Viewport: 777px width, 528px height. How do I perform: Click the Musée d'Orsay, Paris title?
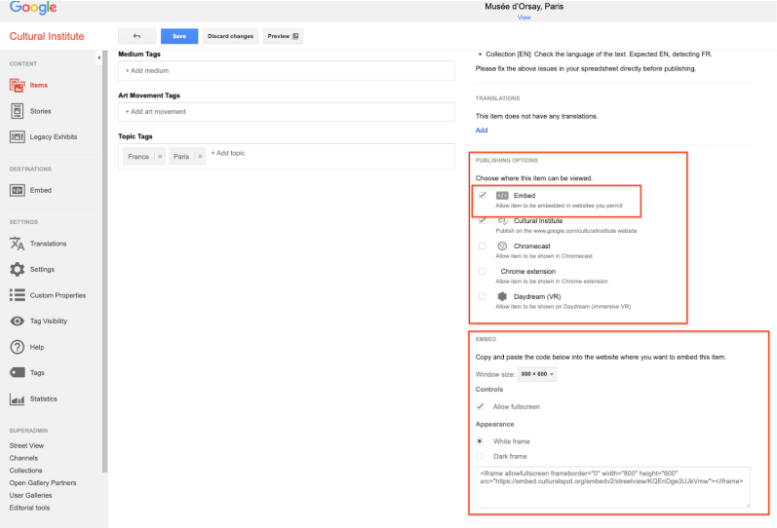pyautogui.click(x=524, y=6)
